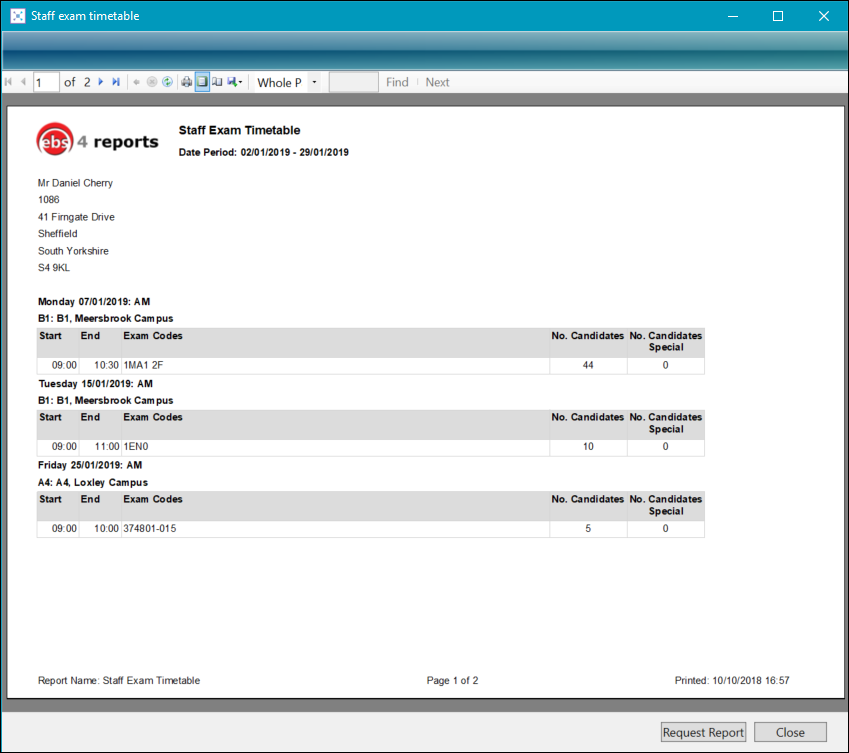Open the export format dropdown
The height and width of the screenshot is (753, 849).
[x=235, y=82]
